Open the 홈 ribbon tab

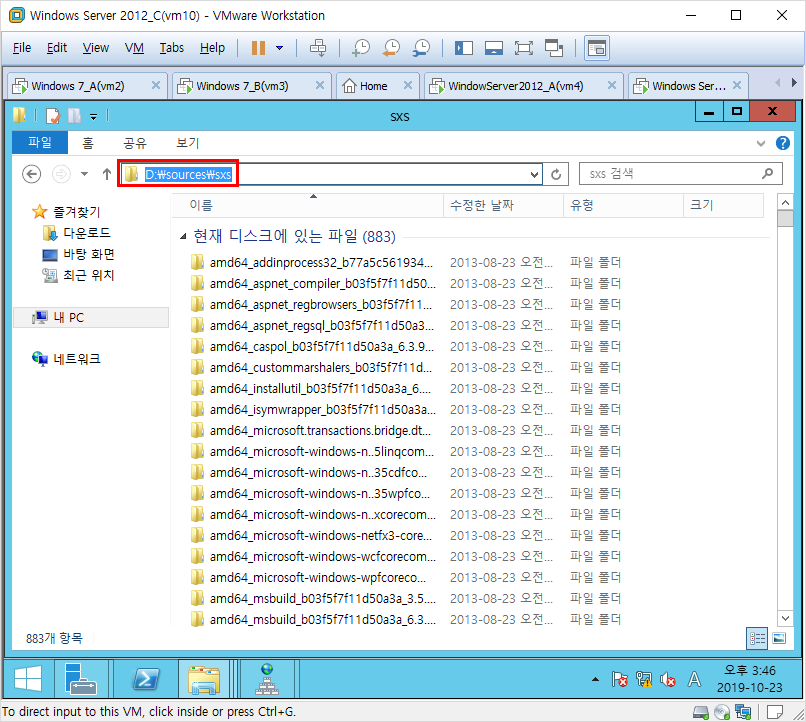pyautogui.click(x=88, y=143)
